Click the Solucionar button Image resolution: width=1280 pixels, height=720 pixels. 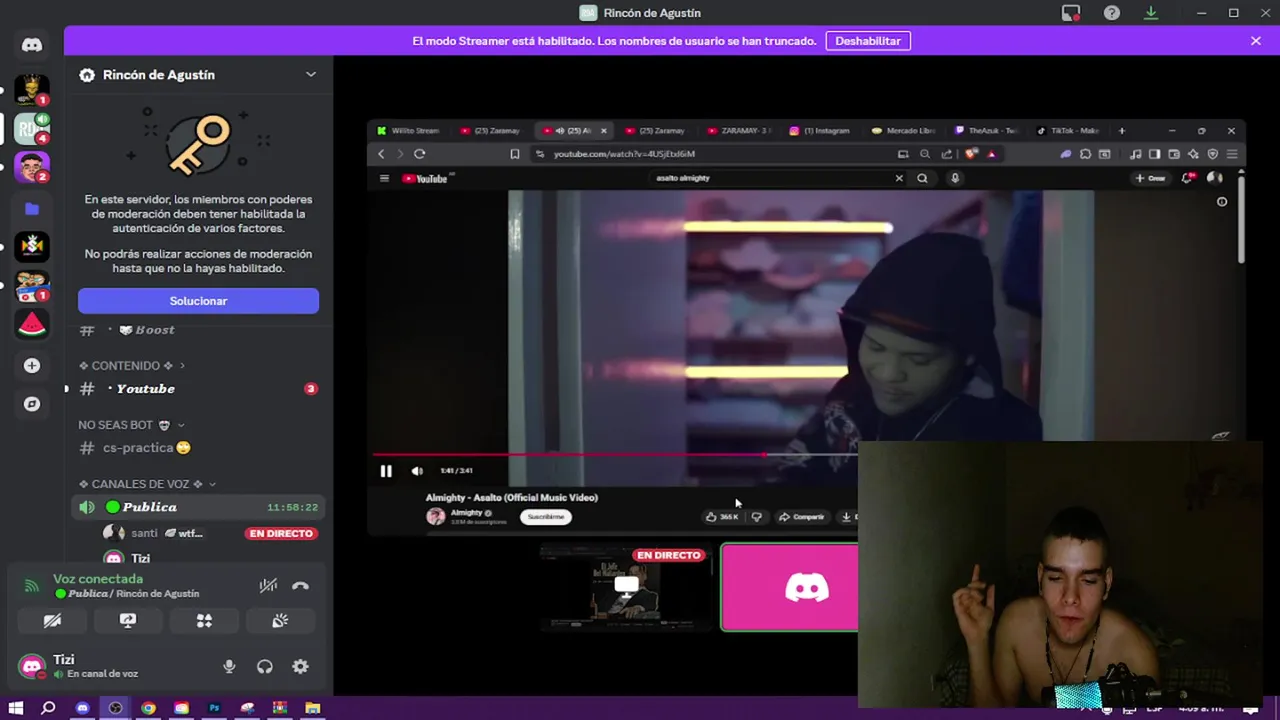[198, 301]
